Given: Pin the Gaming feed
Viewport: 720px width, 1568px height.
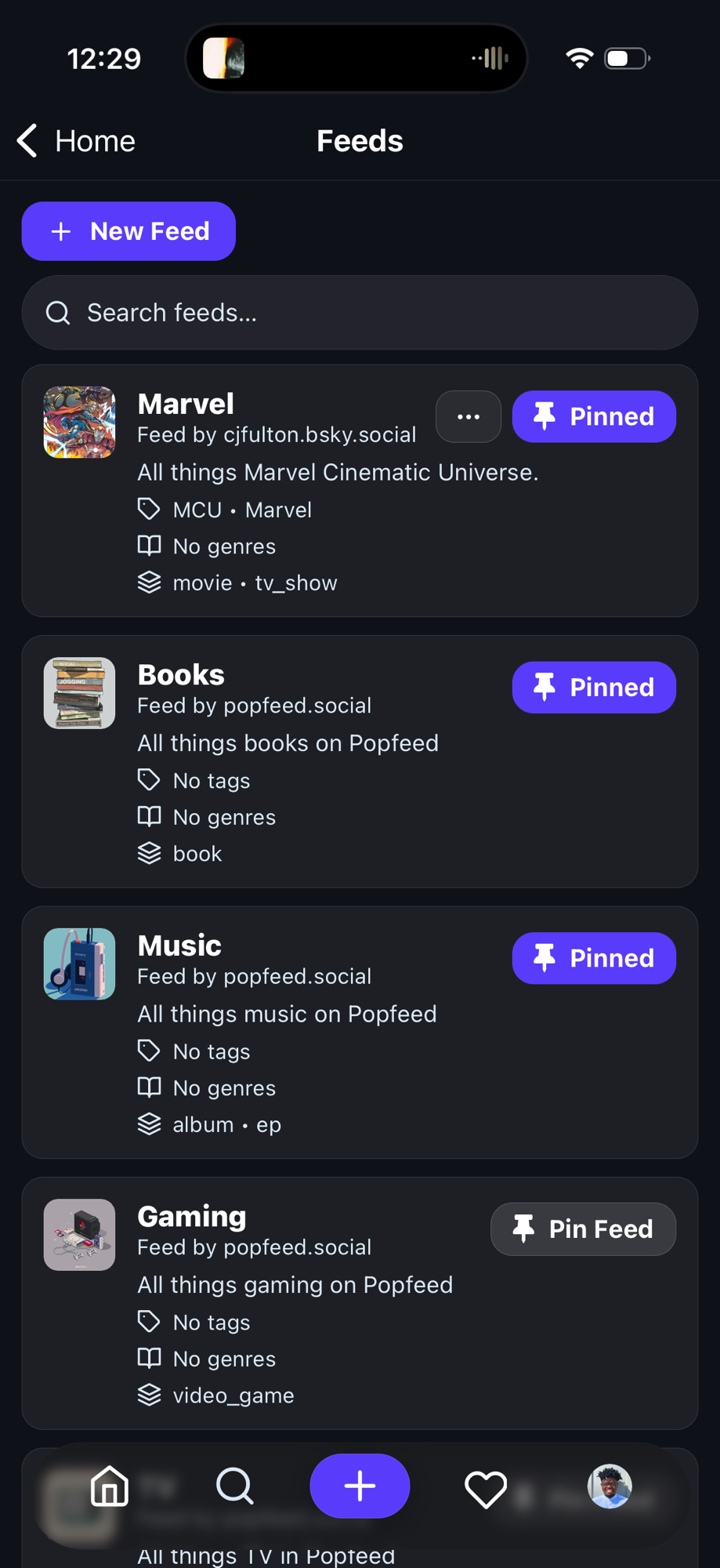Looking at the screenshot, I should 583,1229.
